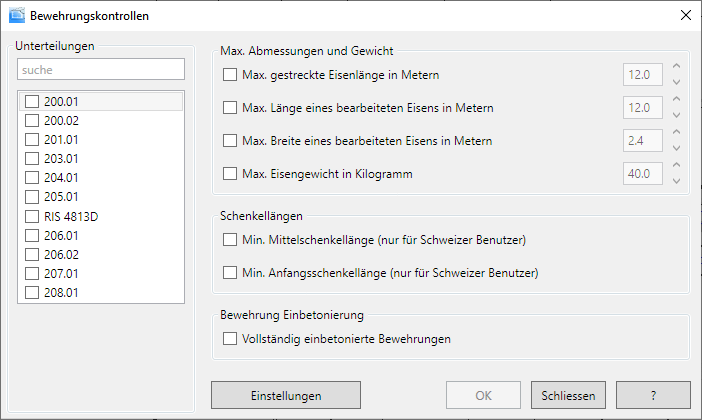Click up arrow for max. Breite eines bearbeiteten Eisens
Viewport: 702px width, 420px height.
(x=677, y=134)
